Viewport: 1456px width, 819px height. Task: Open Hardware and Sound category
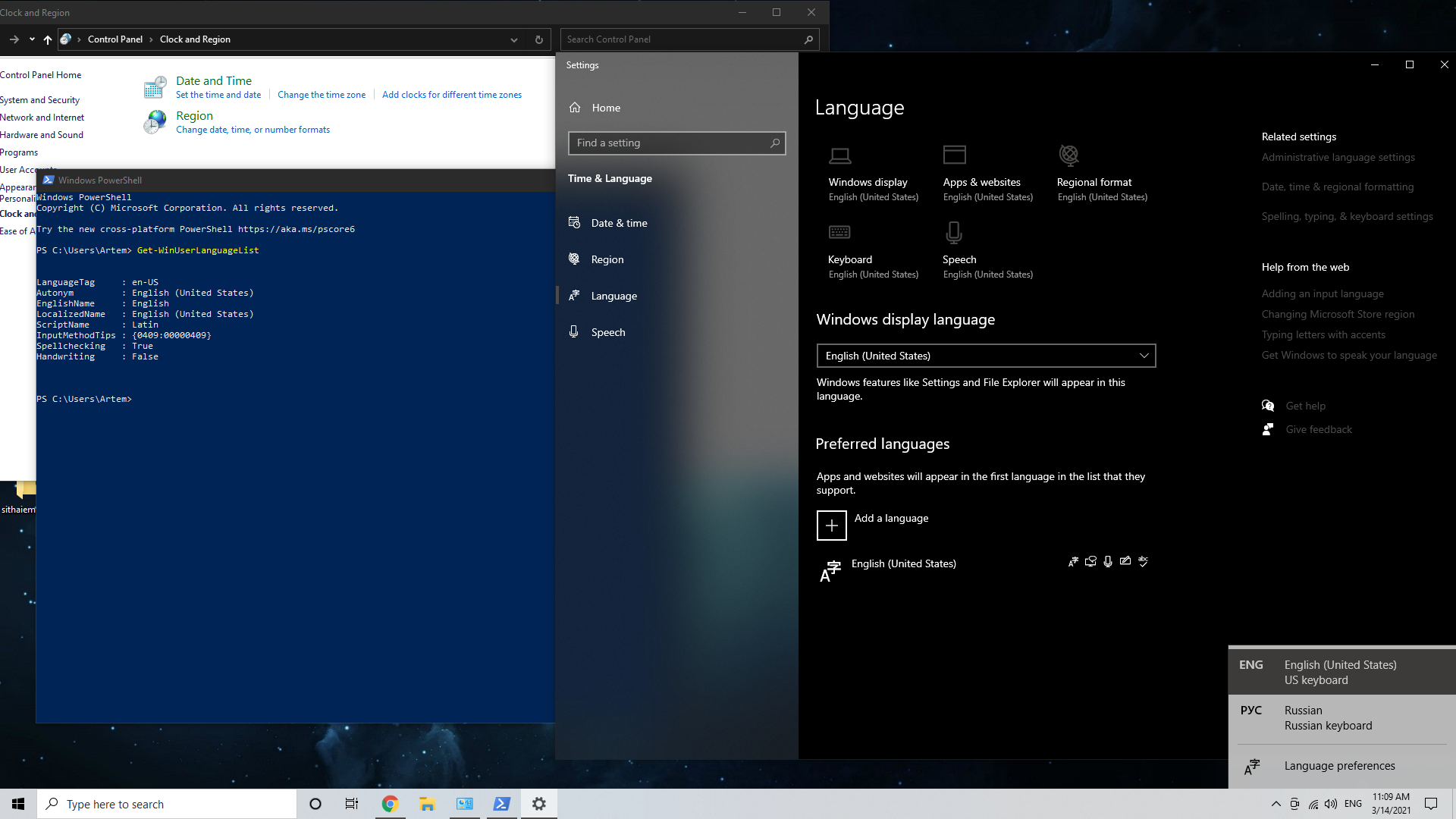[x=42, y=135]
